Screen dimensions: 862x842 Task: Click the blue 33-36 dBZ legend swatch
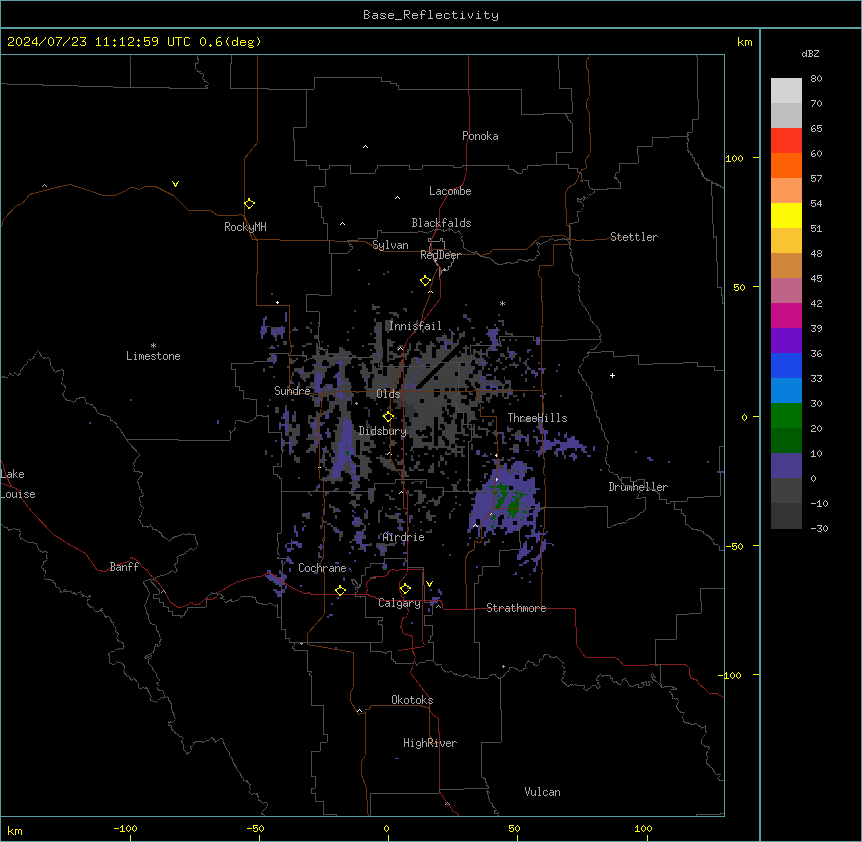786,365
